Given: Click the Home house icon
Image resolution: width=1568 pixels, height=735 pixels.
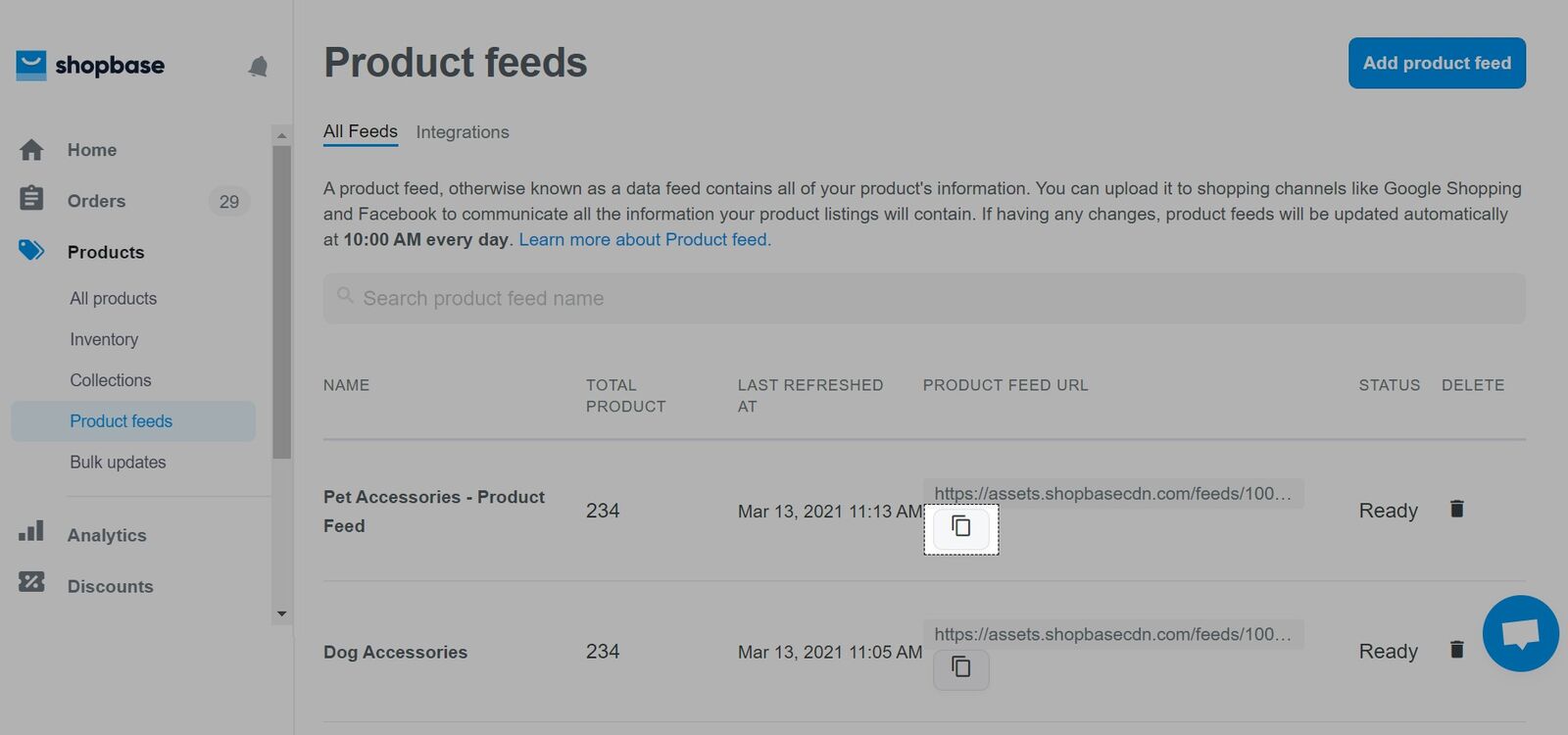Looking at the screenshot, I should pyautogui.click(x=31, y=150).
